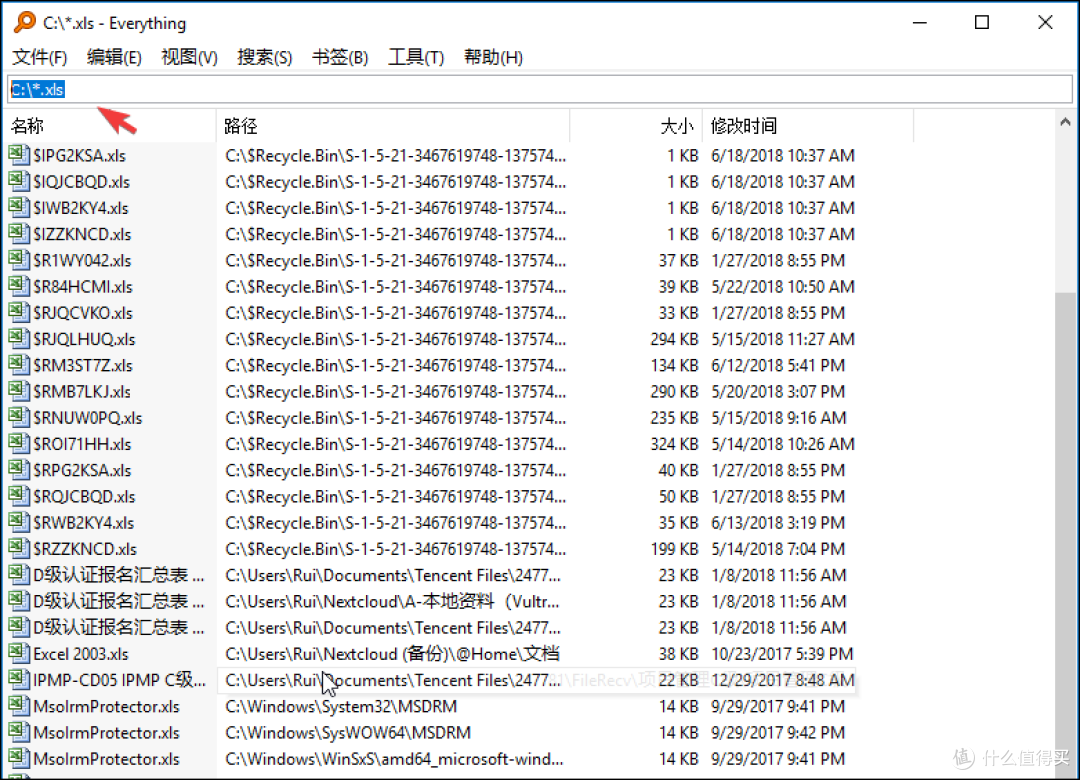This screenshot has height=780, width=1080.
Task: Click date 10/23/2017 5:39 PM
Action: coord(782,653)
